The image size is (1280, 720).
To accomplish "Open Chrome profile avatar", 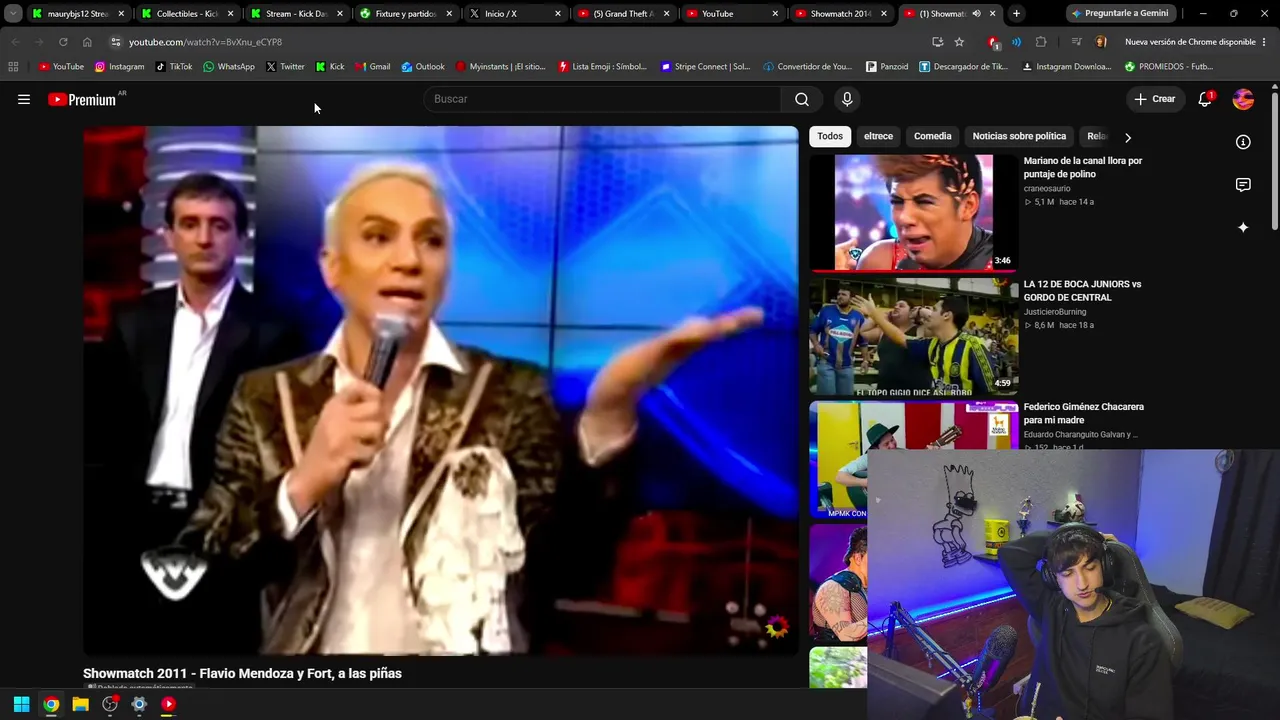I will (x=1101, y=42).
